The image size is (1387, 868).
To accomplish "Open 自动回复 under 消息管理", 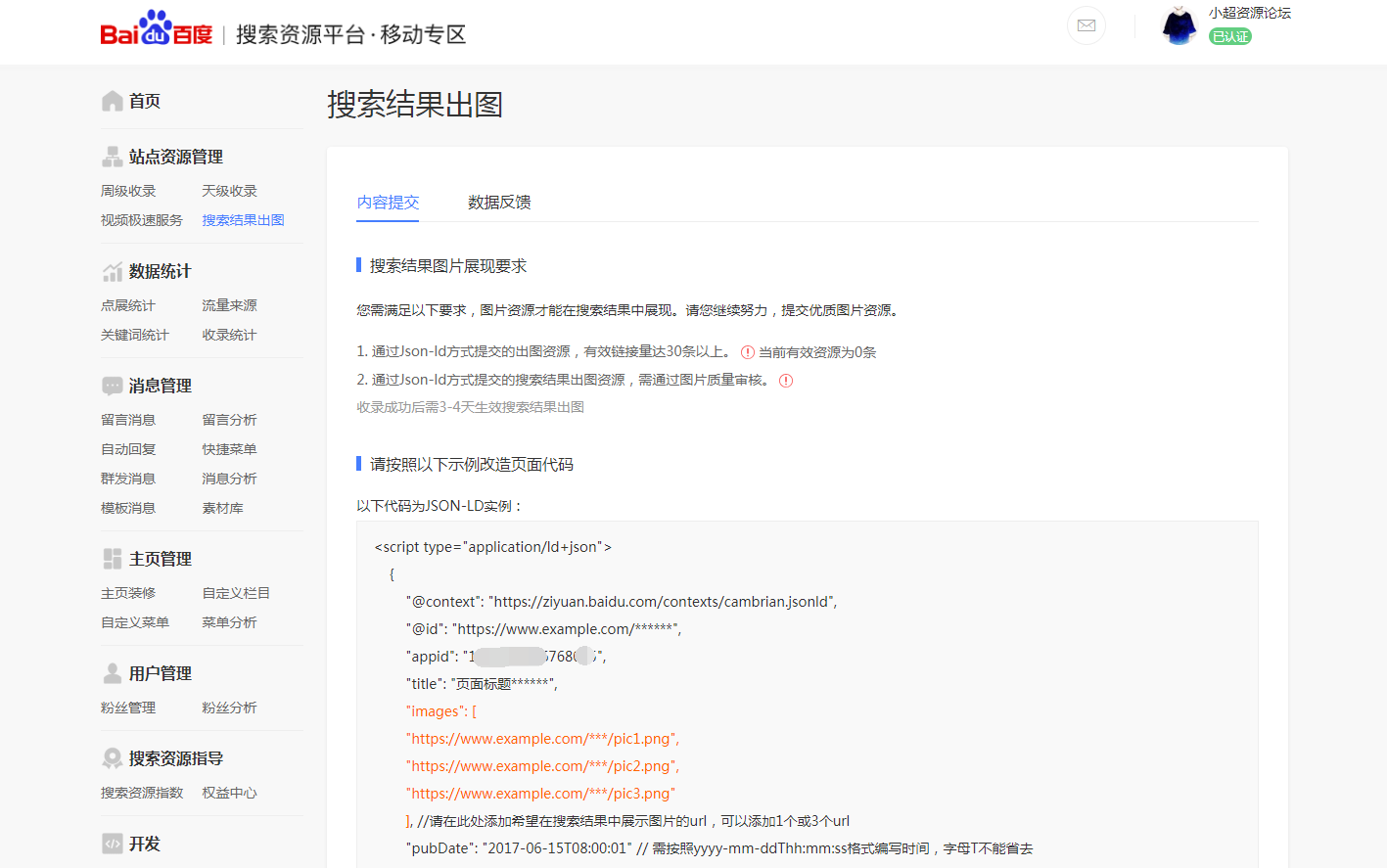I will point(128,449).
